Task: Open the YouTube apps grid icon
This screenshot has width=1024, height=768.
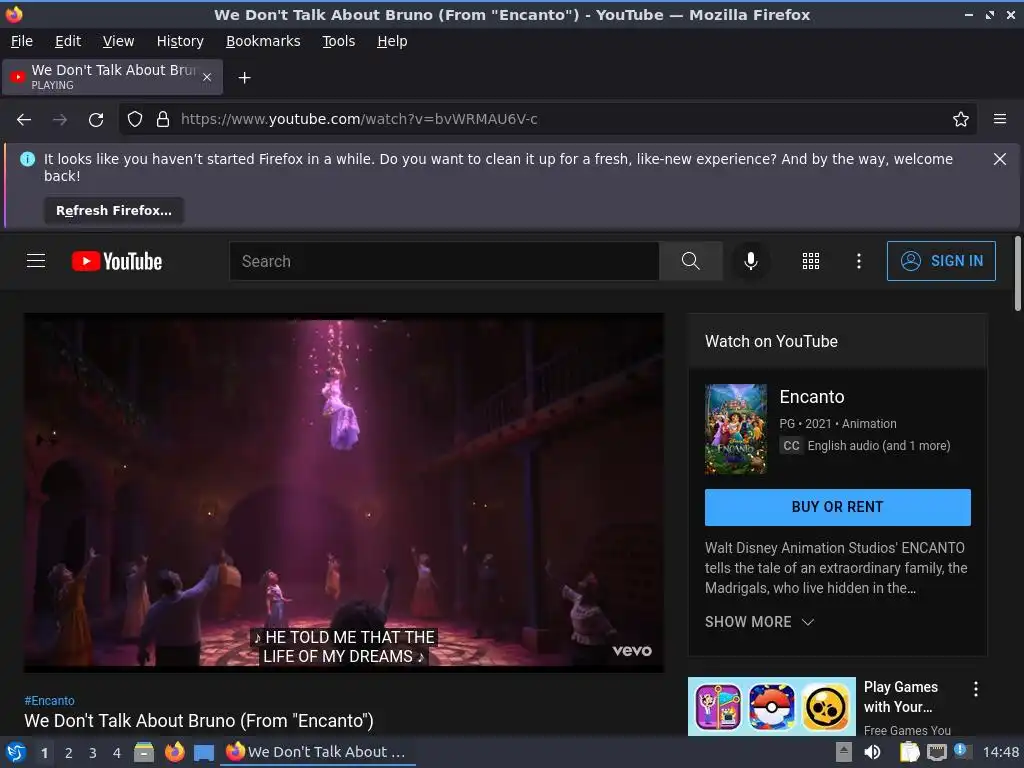Action: pos(810,261)
